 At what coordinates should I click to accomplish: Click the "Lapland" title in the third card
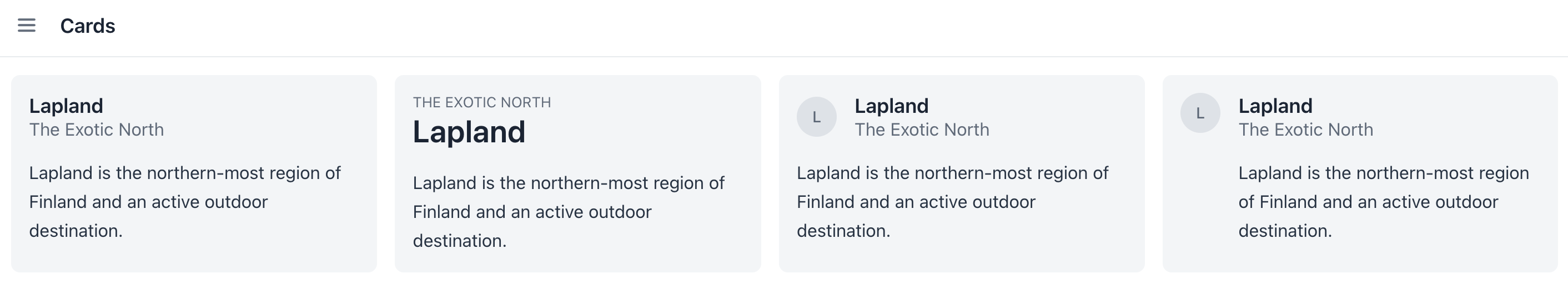891,106
